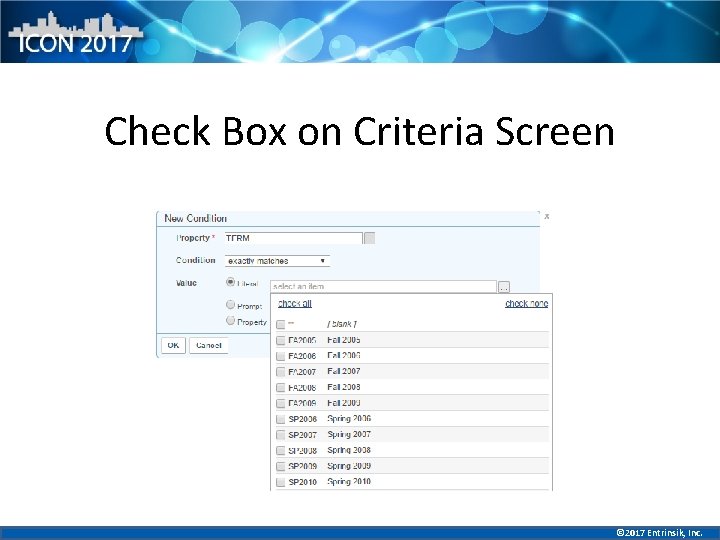
Task: Check the SP2006 Spring 2006 box
Action: point(281,419)
